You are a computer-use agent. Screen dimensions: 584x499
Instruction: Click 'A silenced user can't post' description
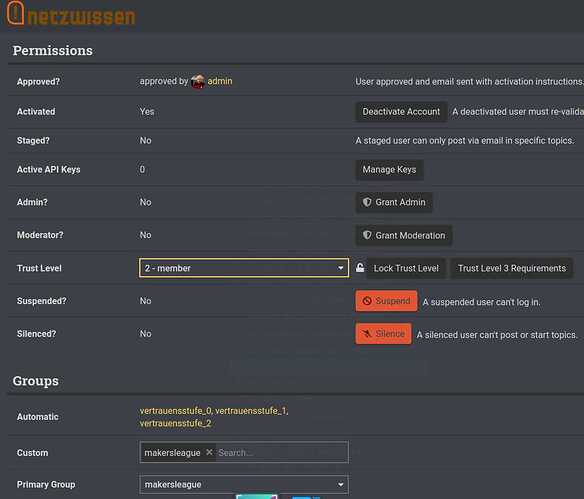coord(497,335)
